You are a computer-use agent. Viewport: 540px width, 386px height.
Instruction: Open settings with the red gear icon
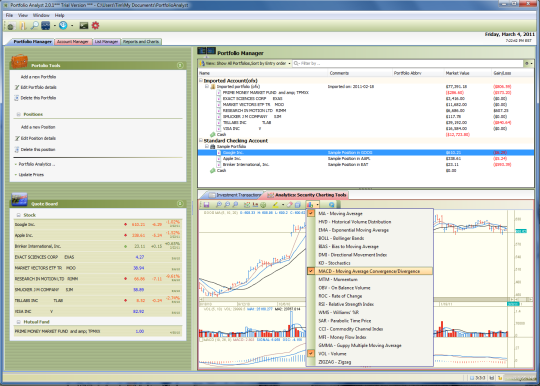pos(95,25)
